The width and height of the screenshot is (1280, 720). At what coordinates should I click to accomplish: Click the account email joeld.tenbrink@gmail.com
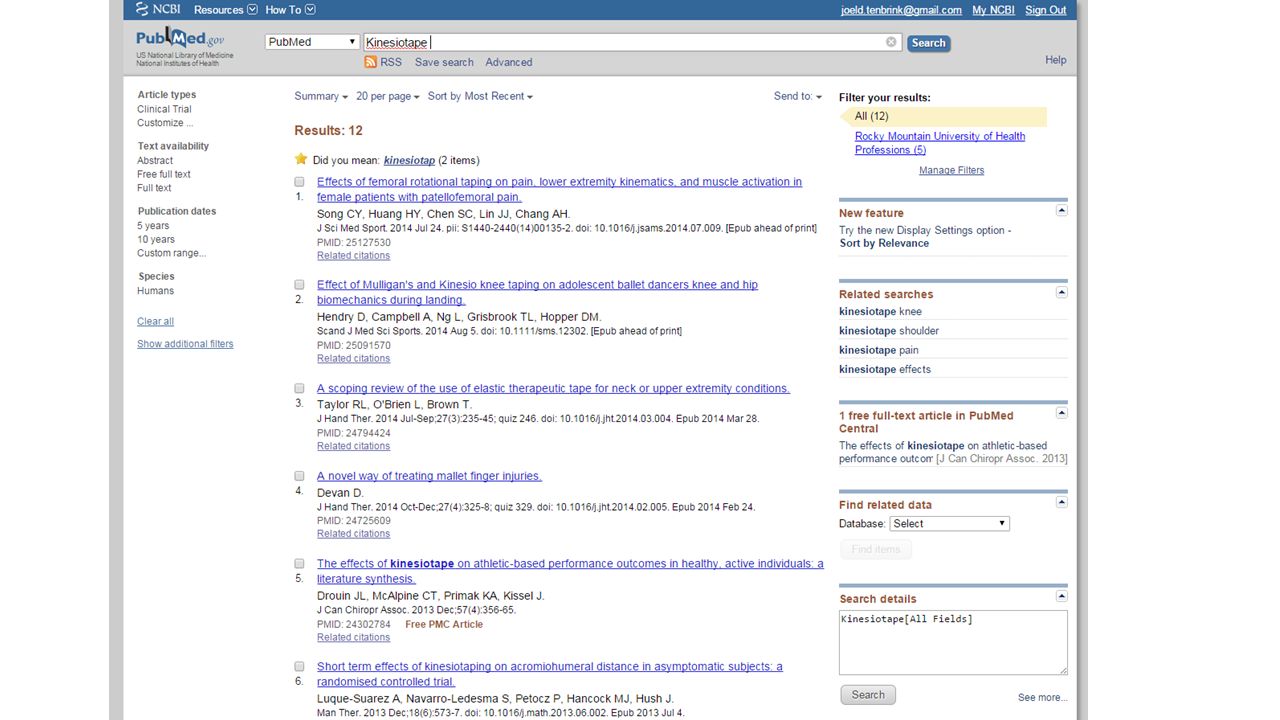[x=901, y=10]
